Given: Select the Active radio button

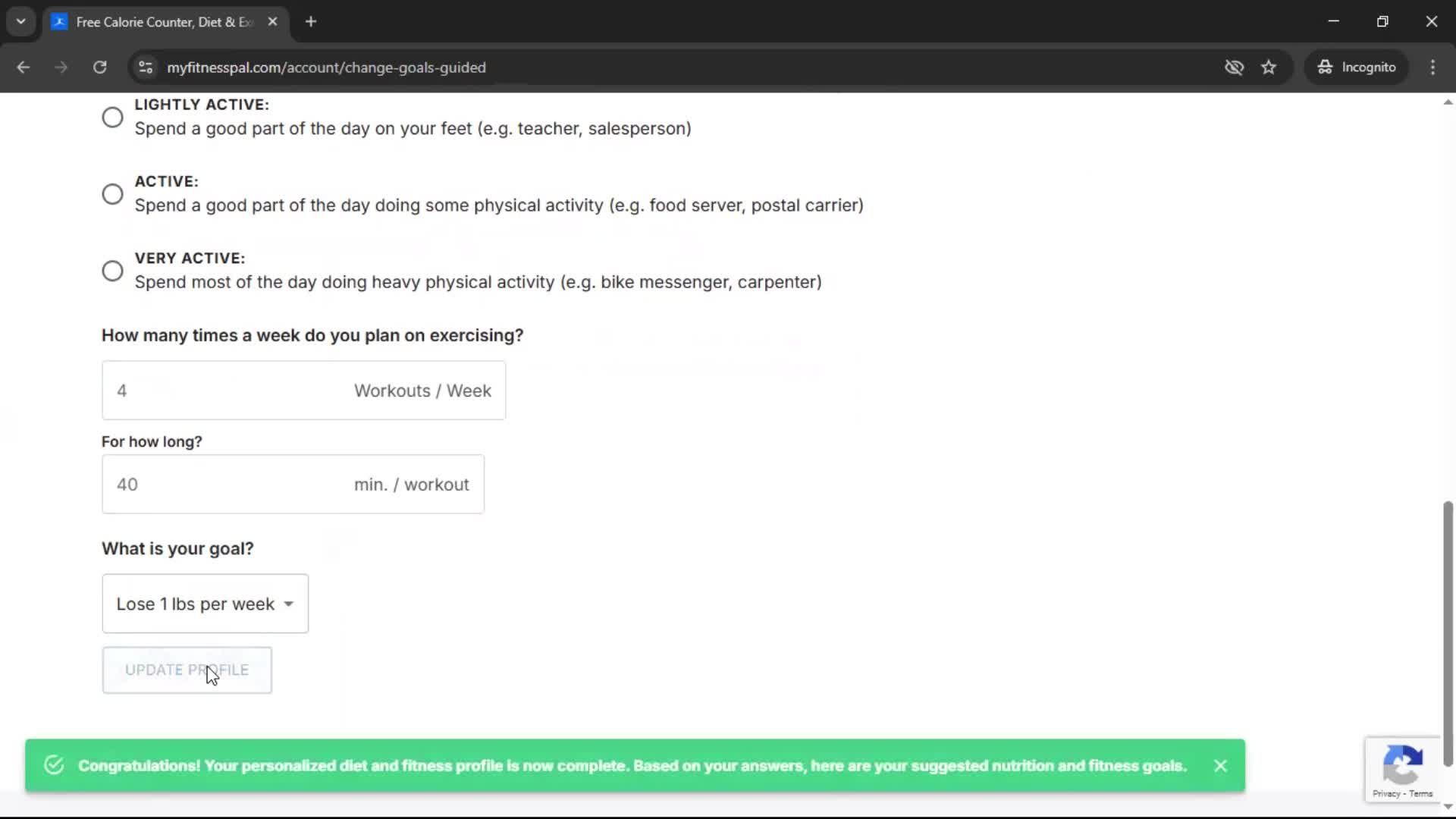Looking at the screenshot, I should [x=112, y=194].
